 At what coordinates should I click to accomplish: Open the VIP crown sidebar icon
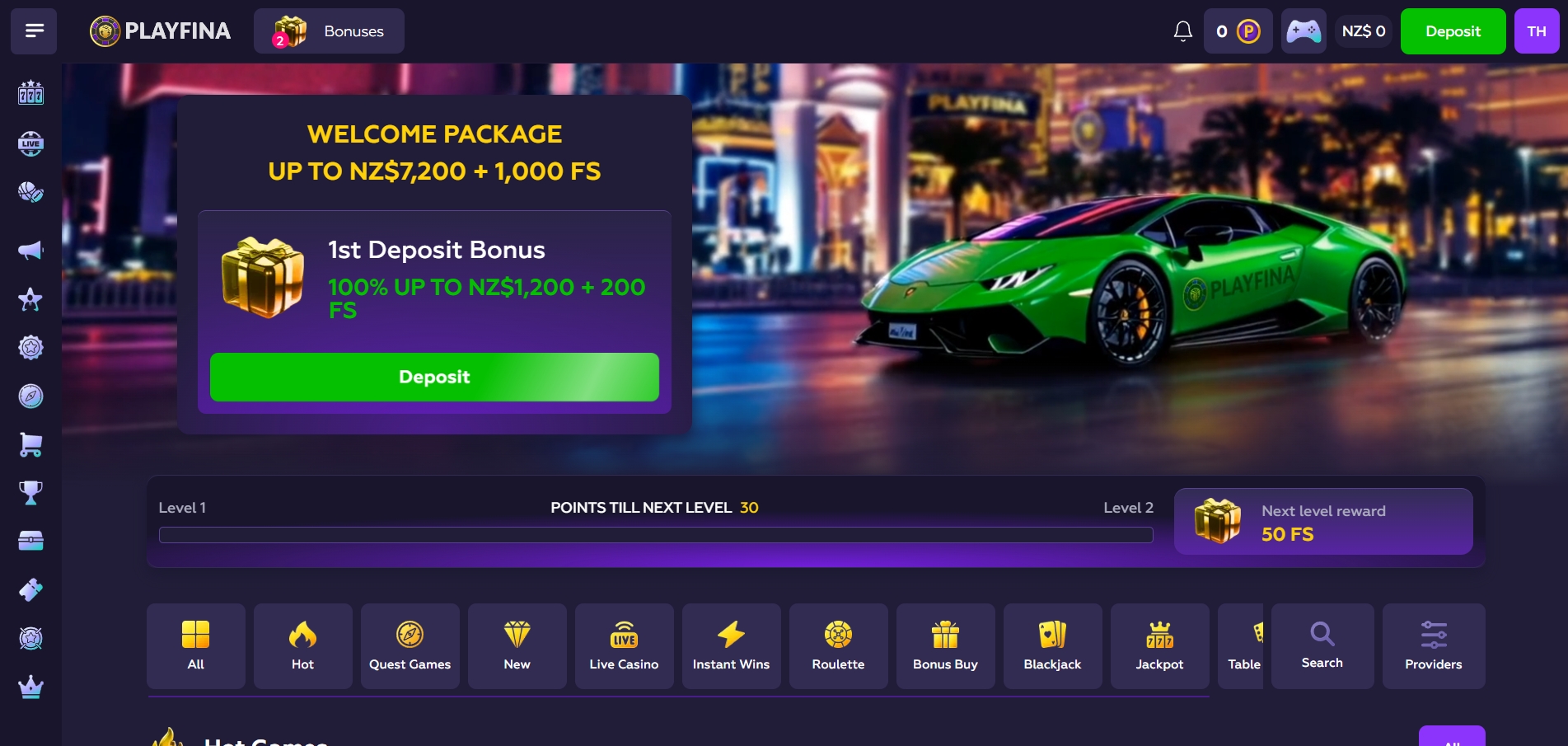[x=30, y=687]
